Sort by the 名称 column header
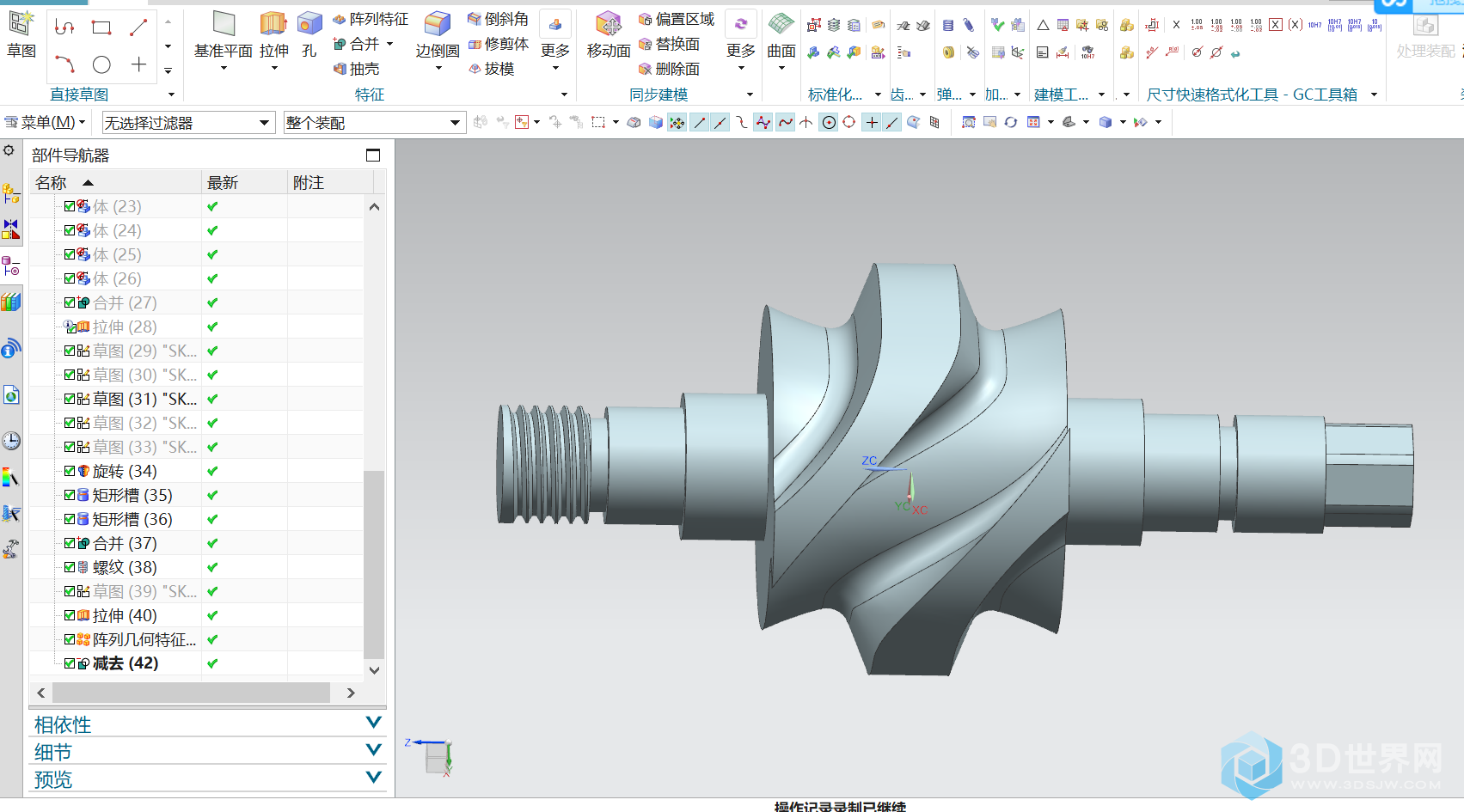Image resolution: width=1464 pixels, height=812 pixels. (115, 182)
